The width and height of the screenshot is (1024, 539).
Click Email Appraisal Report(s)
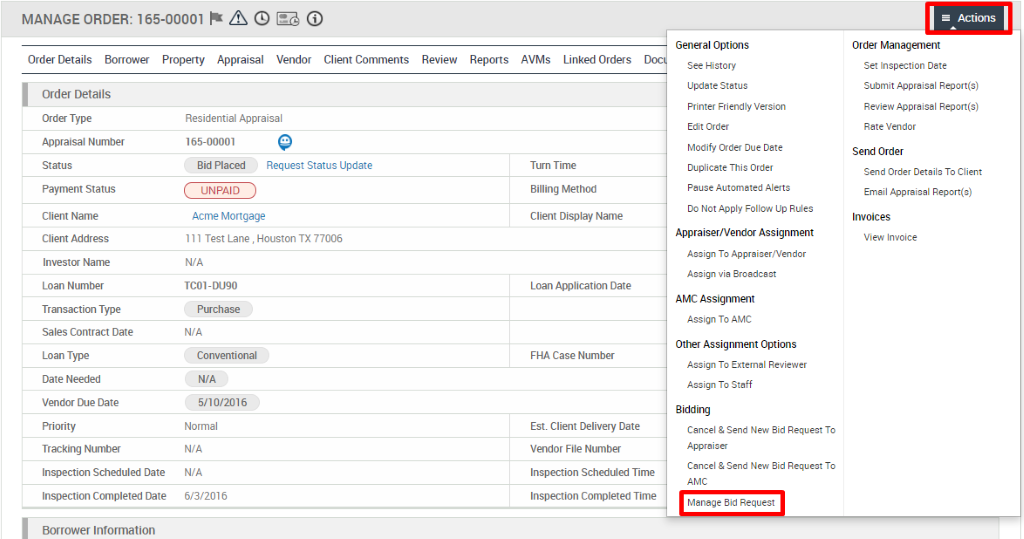(918, 192)
